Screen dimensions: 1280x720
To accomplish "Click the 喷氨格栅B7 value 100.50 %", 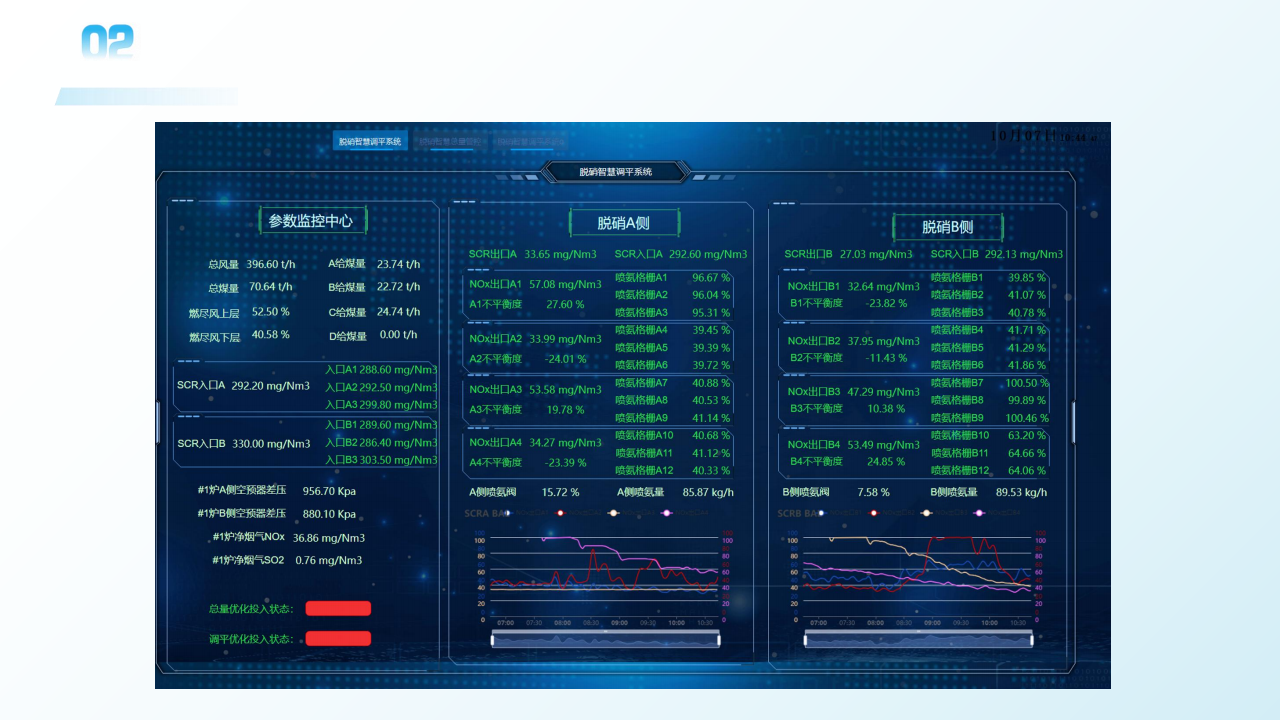I will (x=1027, y=383).
